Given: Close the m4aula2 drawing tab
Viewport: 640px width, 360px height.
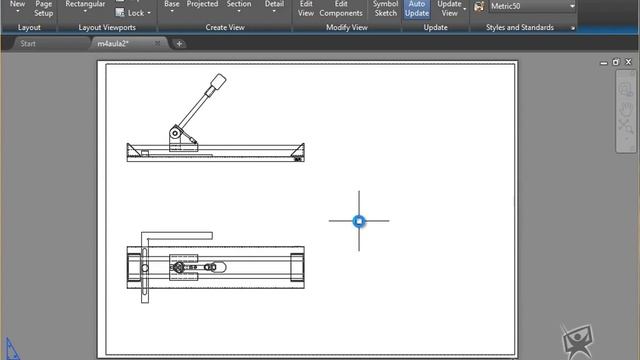Looking at the screenshot, I should [x=157, y=43].
